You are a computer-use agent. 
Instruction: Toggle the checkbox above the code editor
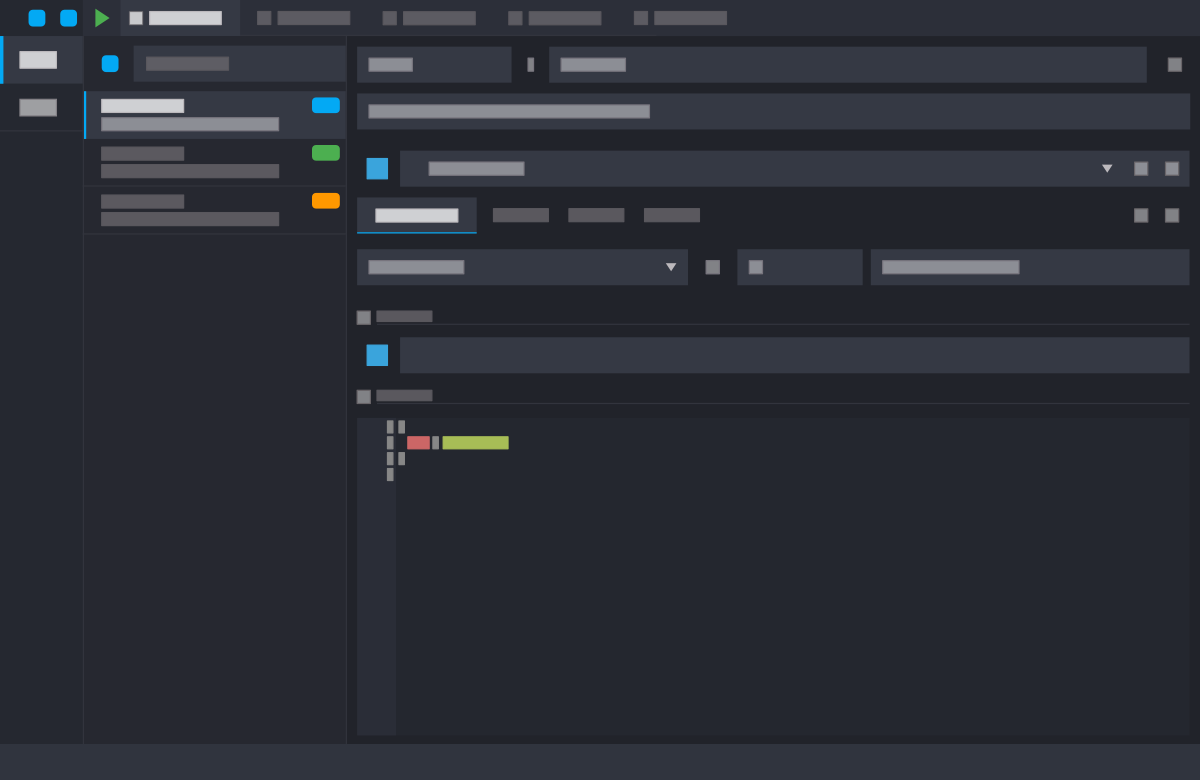coord(364,396)
